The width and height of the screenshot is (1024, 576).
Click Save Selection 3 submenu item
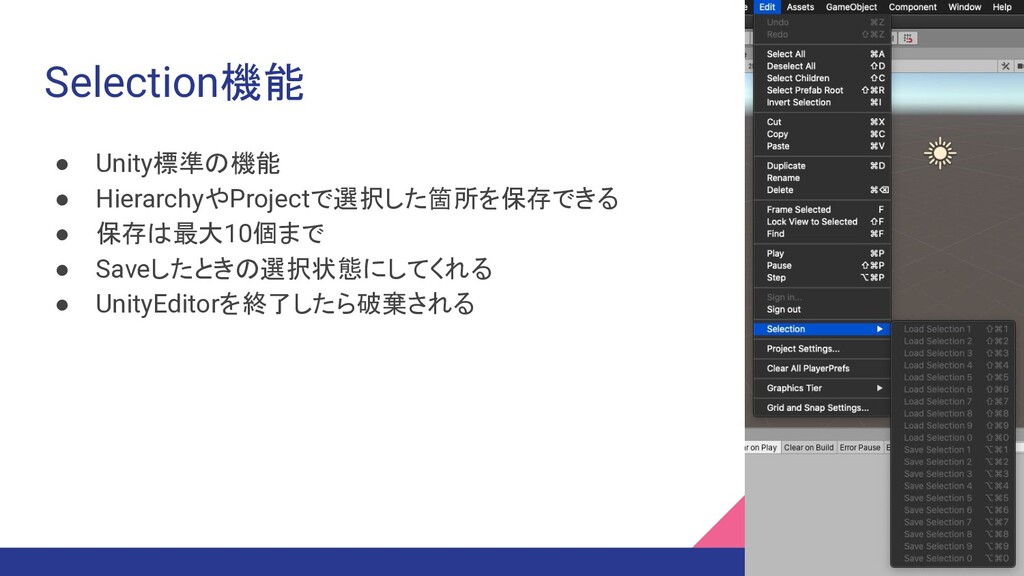(955, 474)
